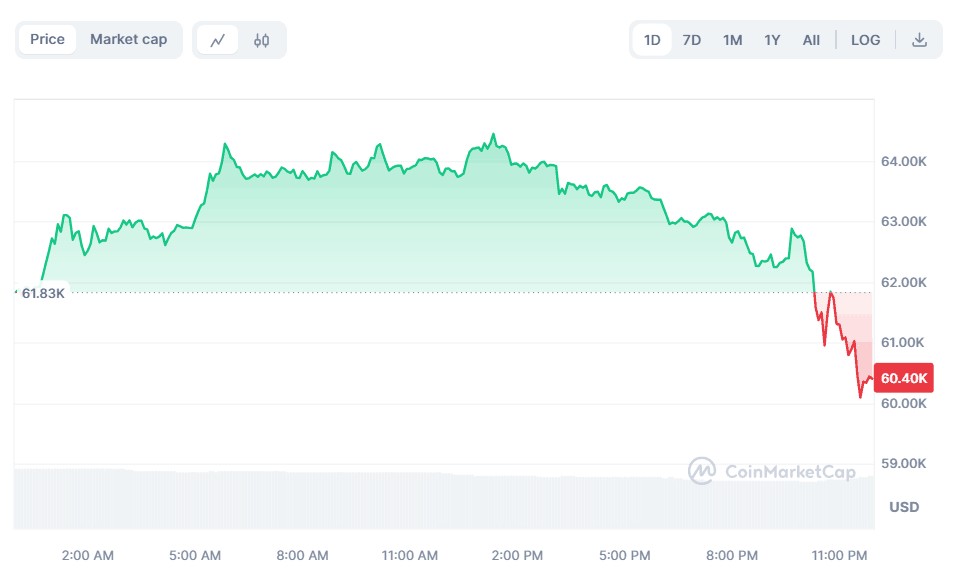Switch to candlestick chart view
This screenshot has height=579, width=960.
tap(262, 40)
